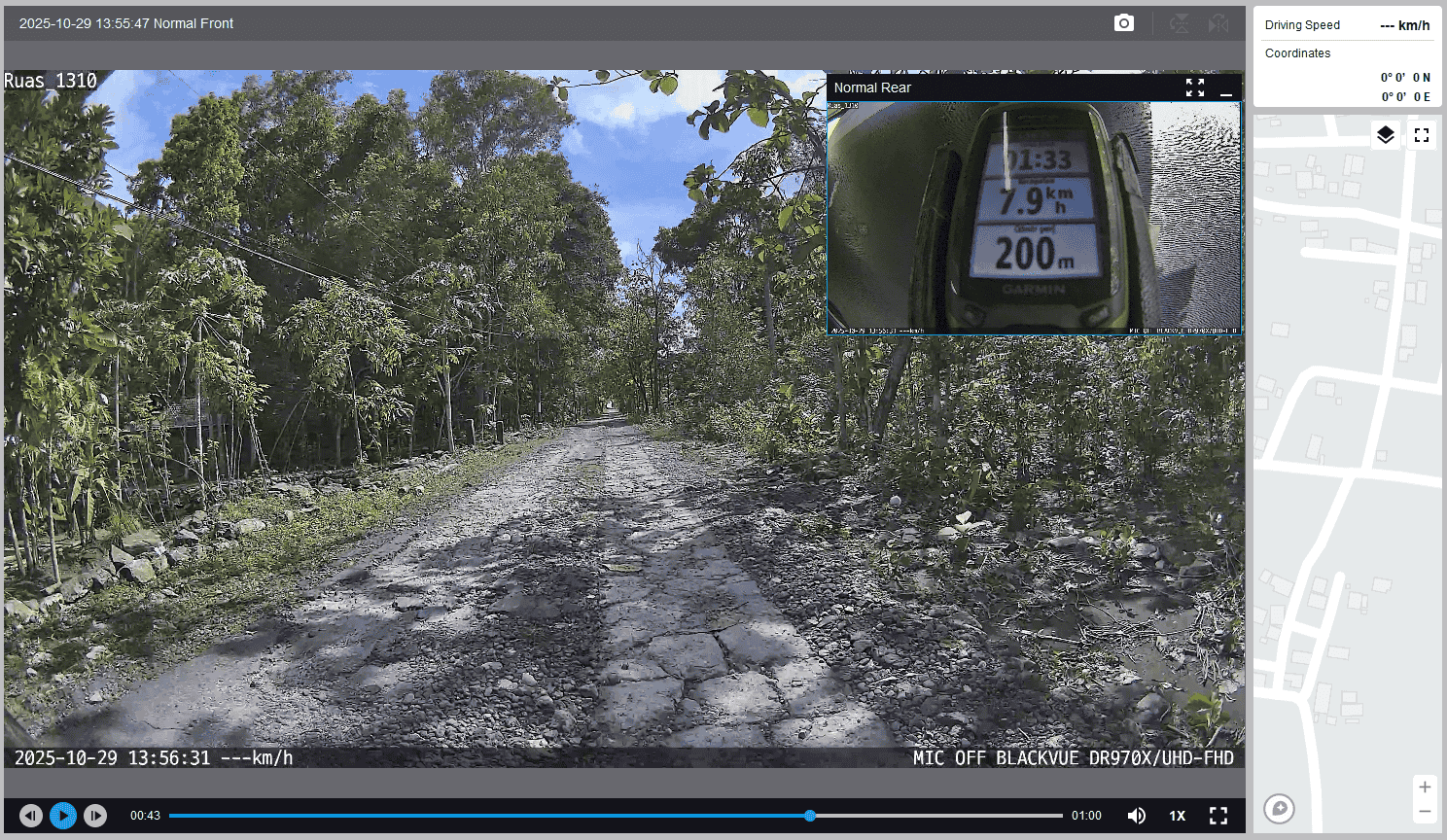
Task: Expand the map to fullscreen
Action: 1422,135
